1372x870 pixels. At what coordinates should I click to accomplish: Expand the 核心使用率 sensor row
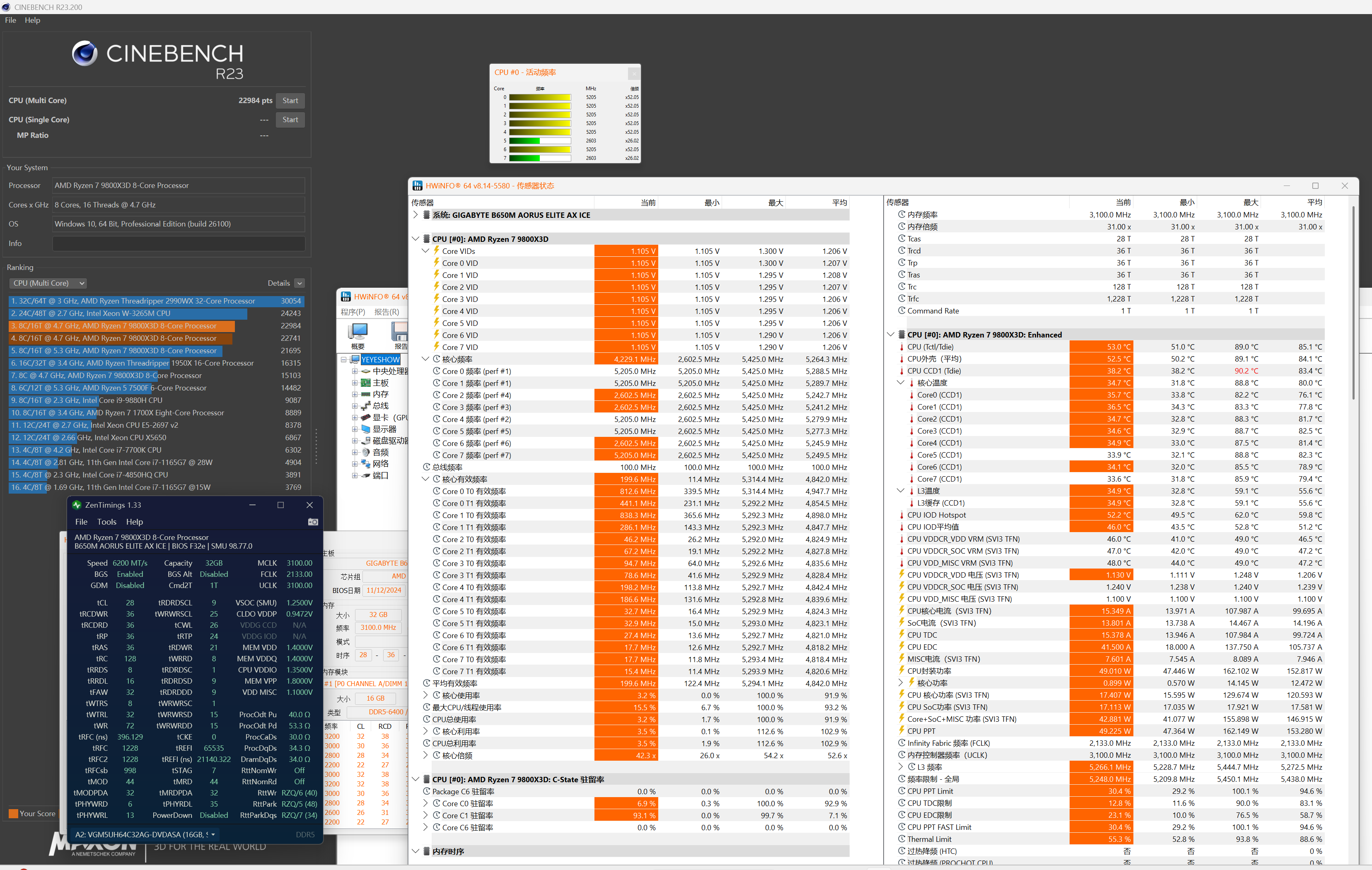[425, 695]
